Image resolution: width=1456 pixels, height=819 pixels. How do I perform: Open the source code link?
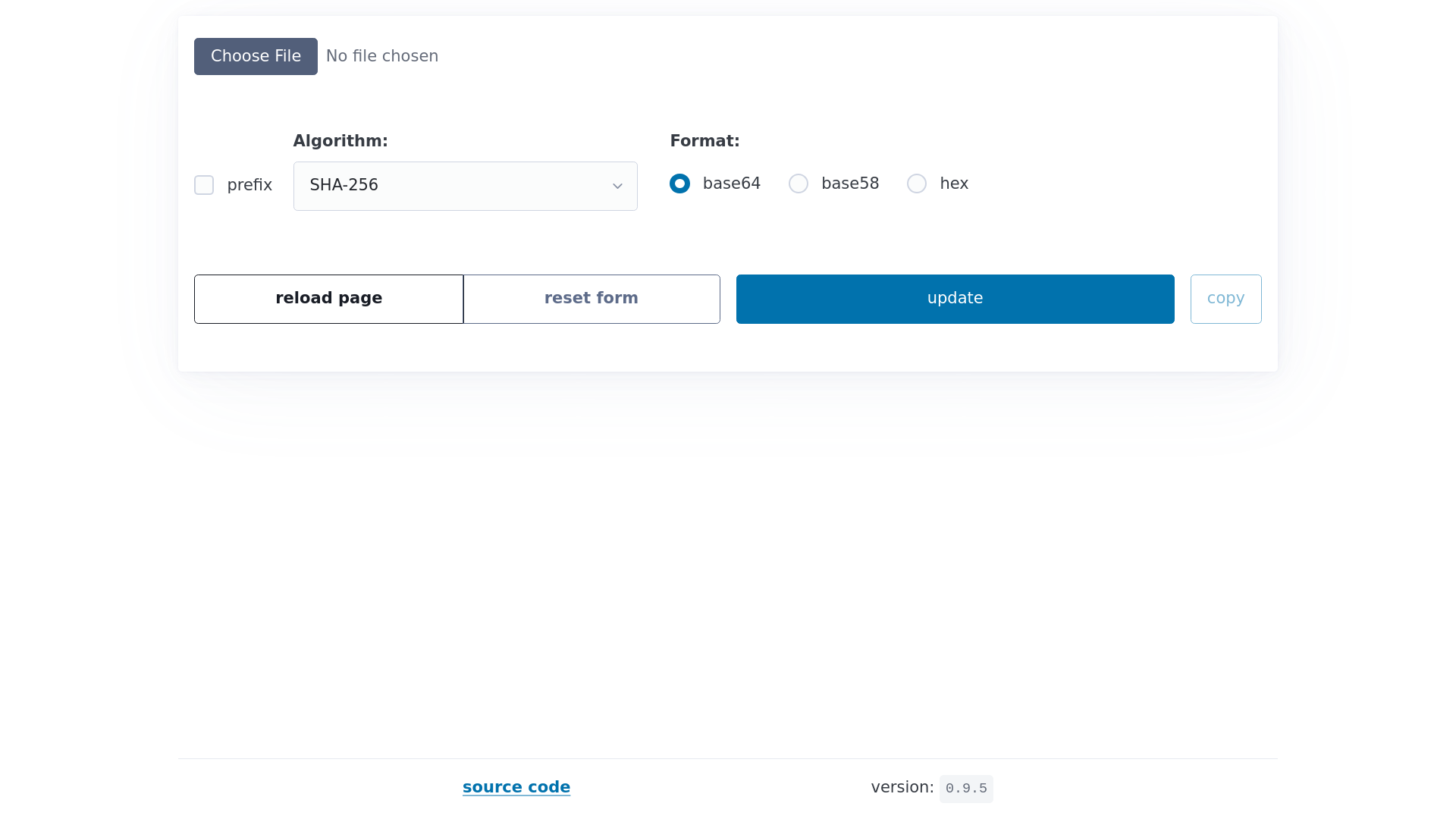click(x=516, y=787)
